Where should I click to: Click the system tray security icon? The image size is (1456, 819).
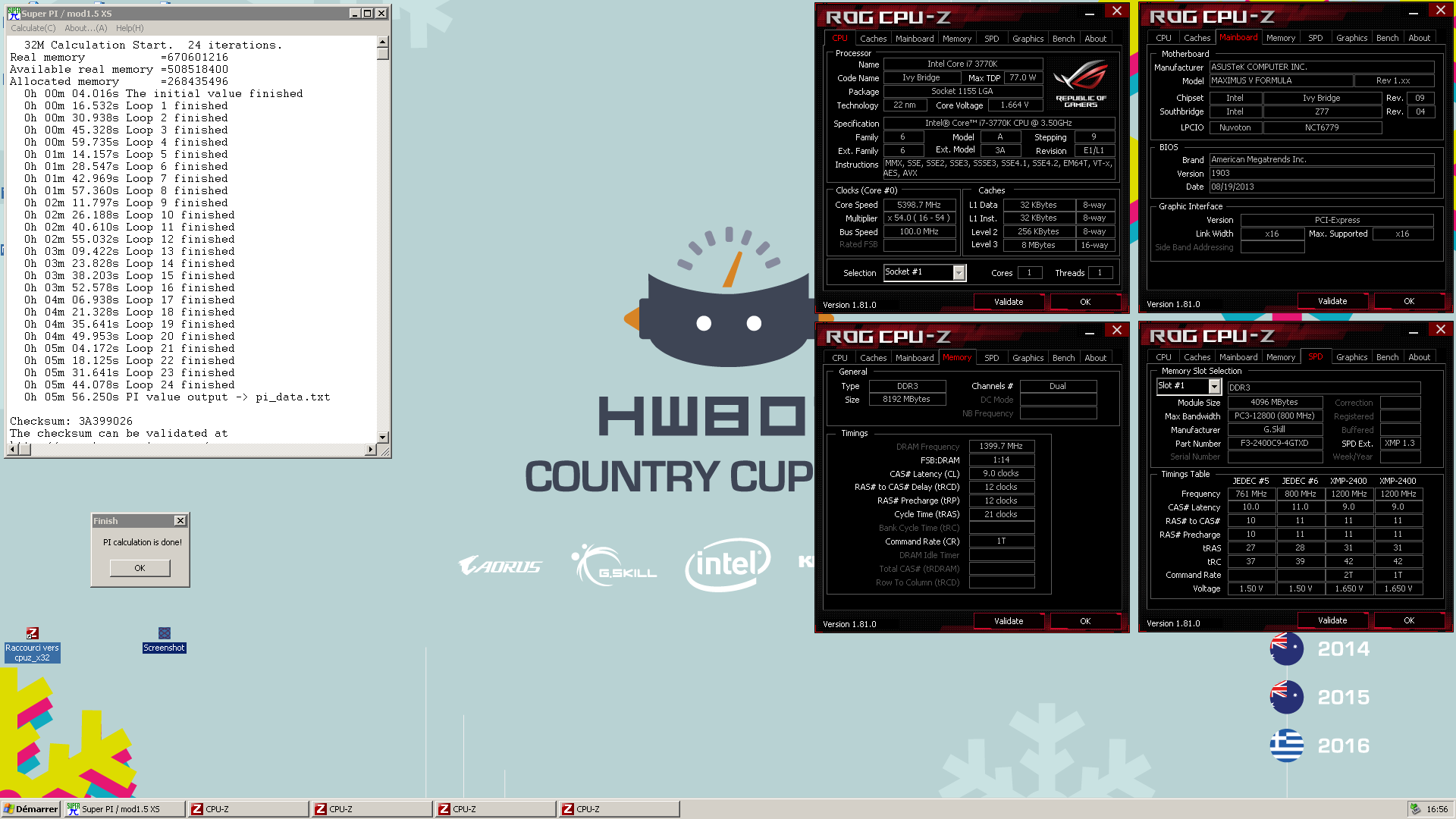[x=1415, y=809]
